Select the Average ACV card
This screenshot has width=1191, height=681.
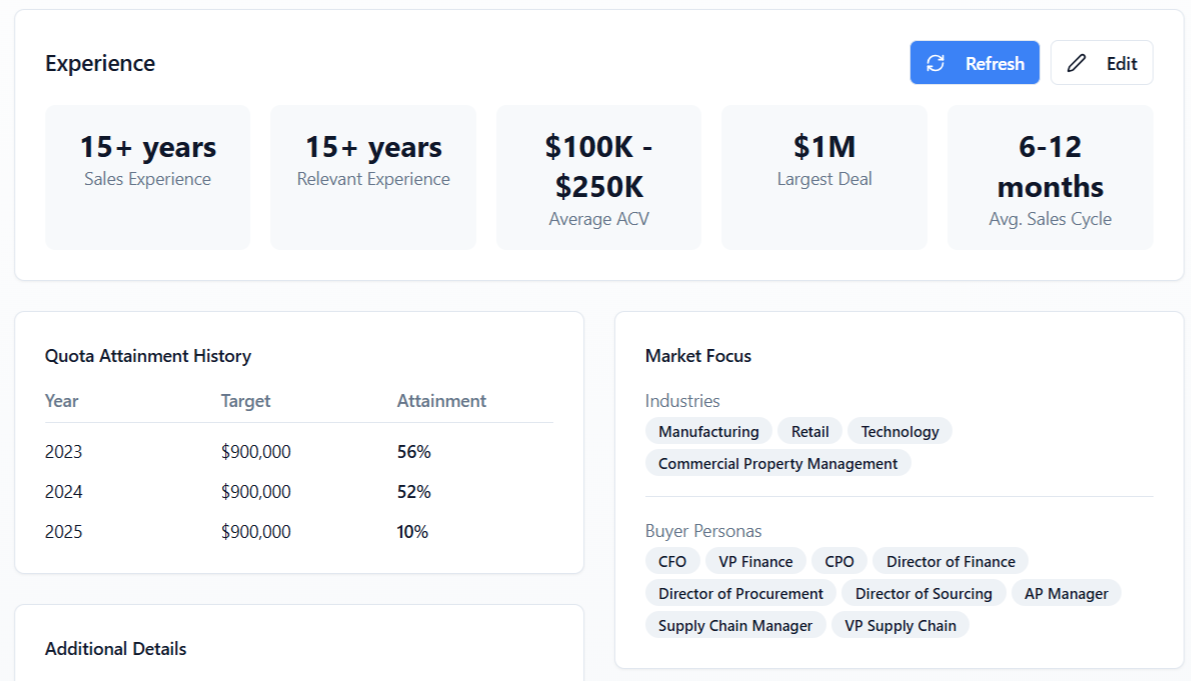(x=599, y=178)
